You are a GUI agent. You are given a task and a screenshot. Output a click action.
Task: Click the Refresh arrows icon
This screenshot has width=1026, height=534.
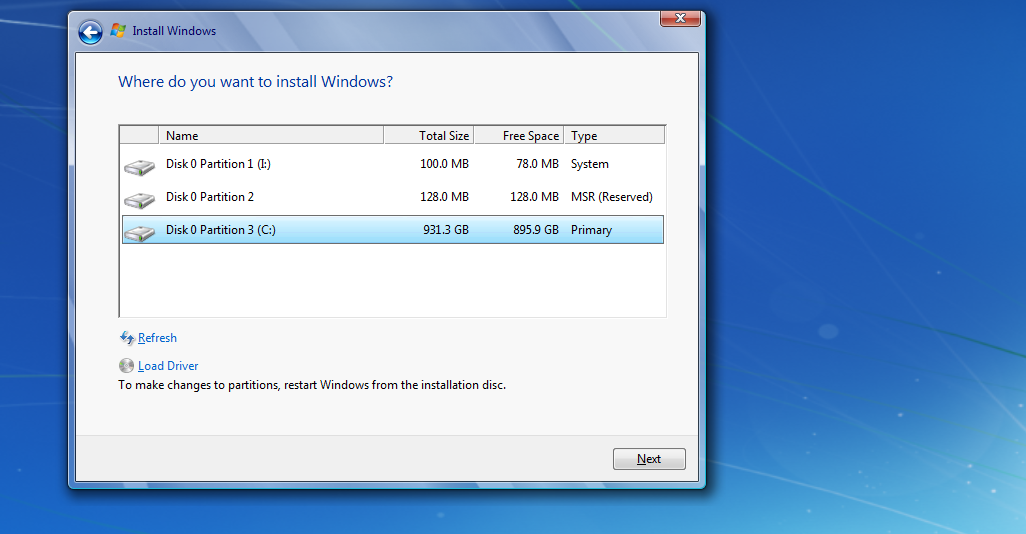pyautogui.click(x=127, y=338)
